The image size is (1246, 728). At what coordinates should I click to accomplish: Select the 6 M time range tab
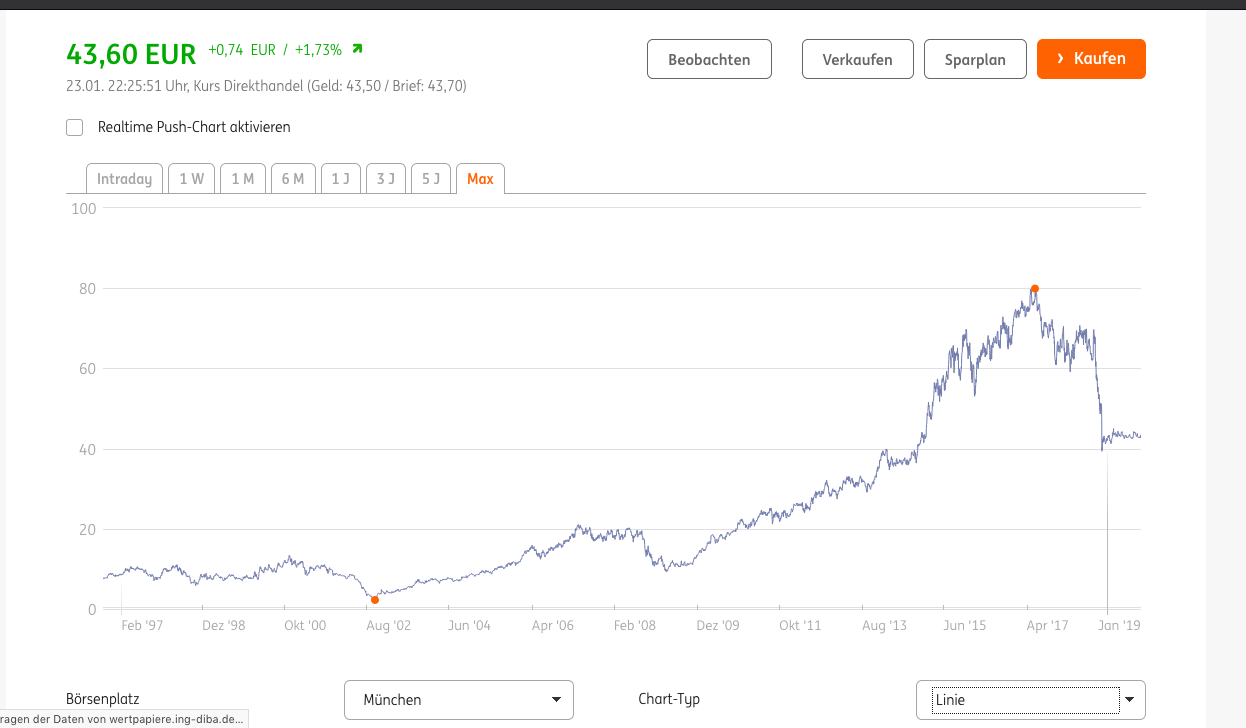click(x=293, y=179)
